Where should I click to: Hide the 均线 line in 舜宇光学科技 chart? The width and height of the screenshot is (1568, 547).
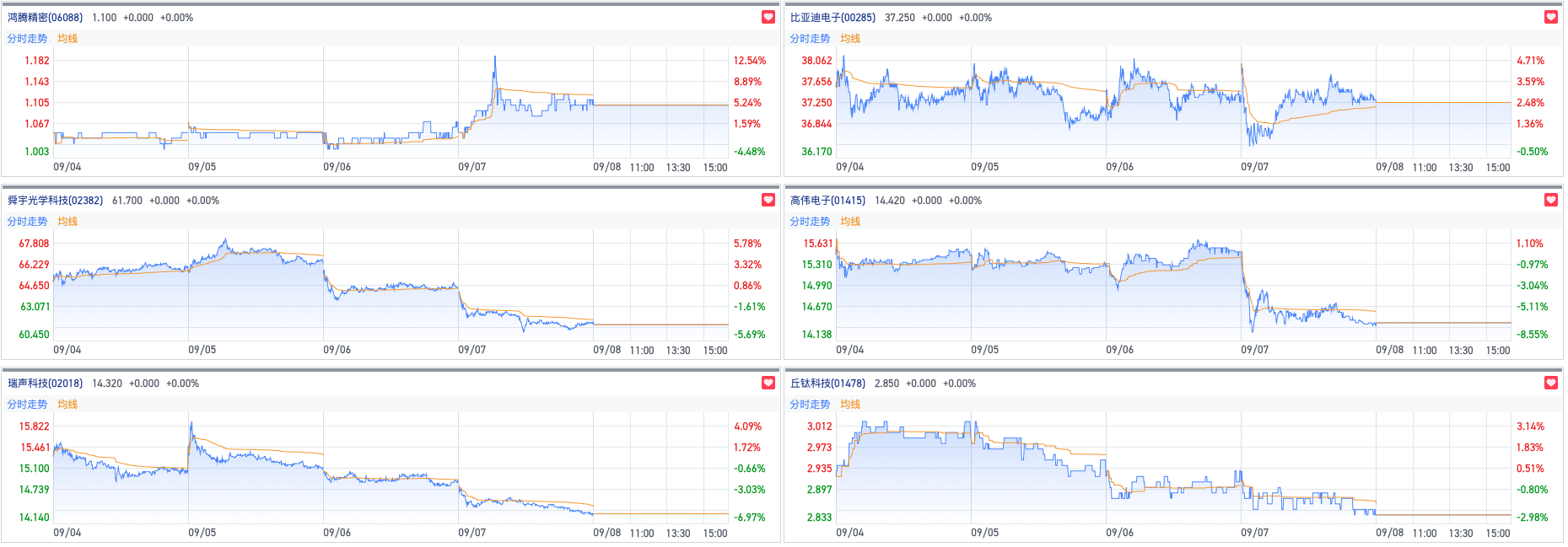coord(67,222)
